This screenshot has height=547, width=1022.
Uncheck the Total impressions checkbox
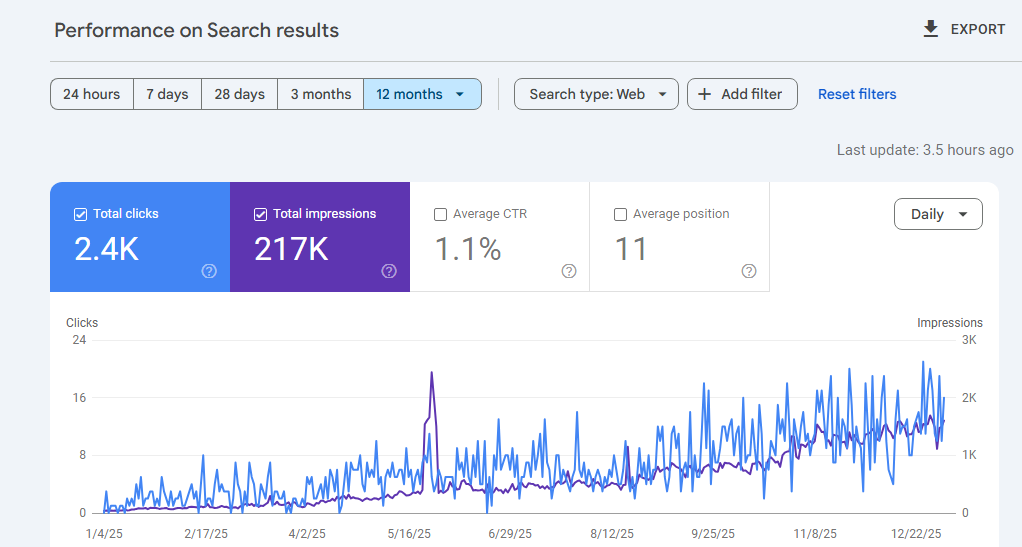click(261, 214)
